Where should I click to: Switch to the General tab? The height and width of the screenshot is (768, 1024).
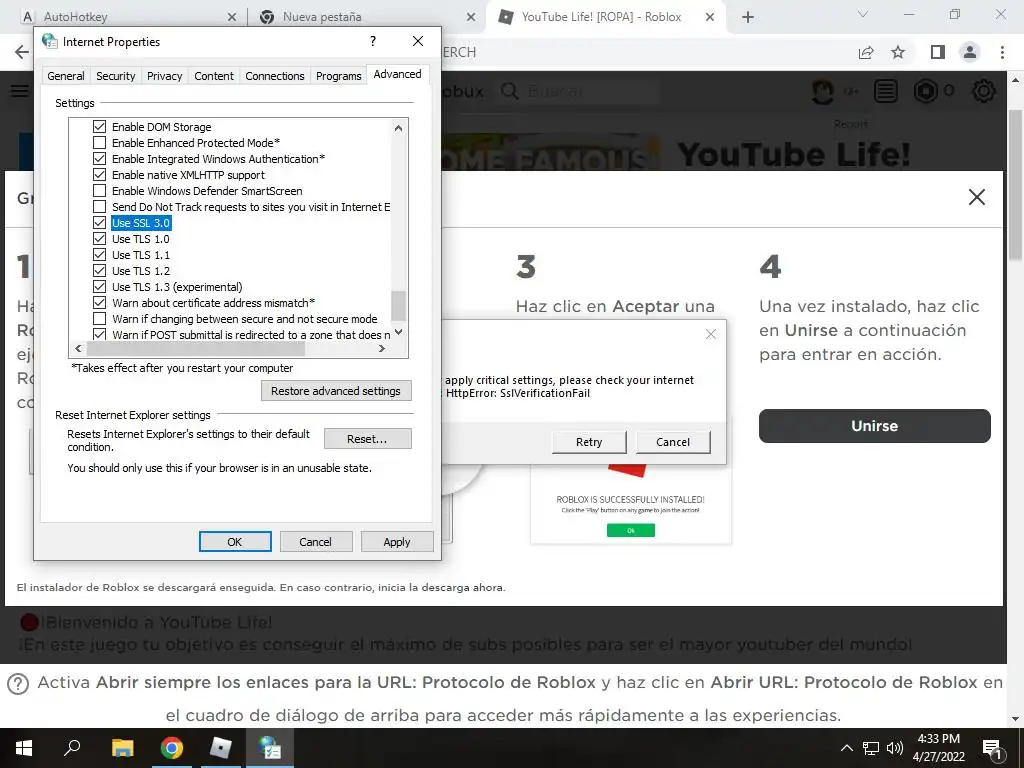pos(66,76)
